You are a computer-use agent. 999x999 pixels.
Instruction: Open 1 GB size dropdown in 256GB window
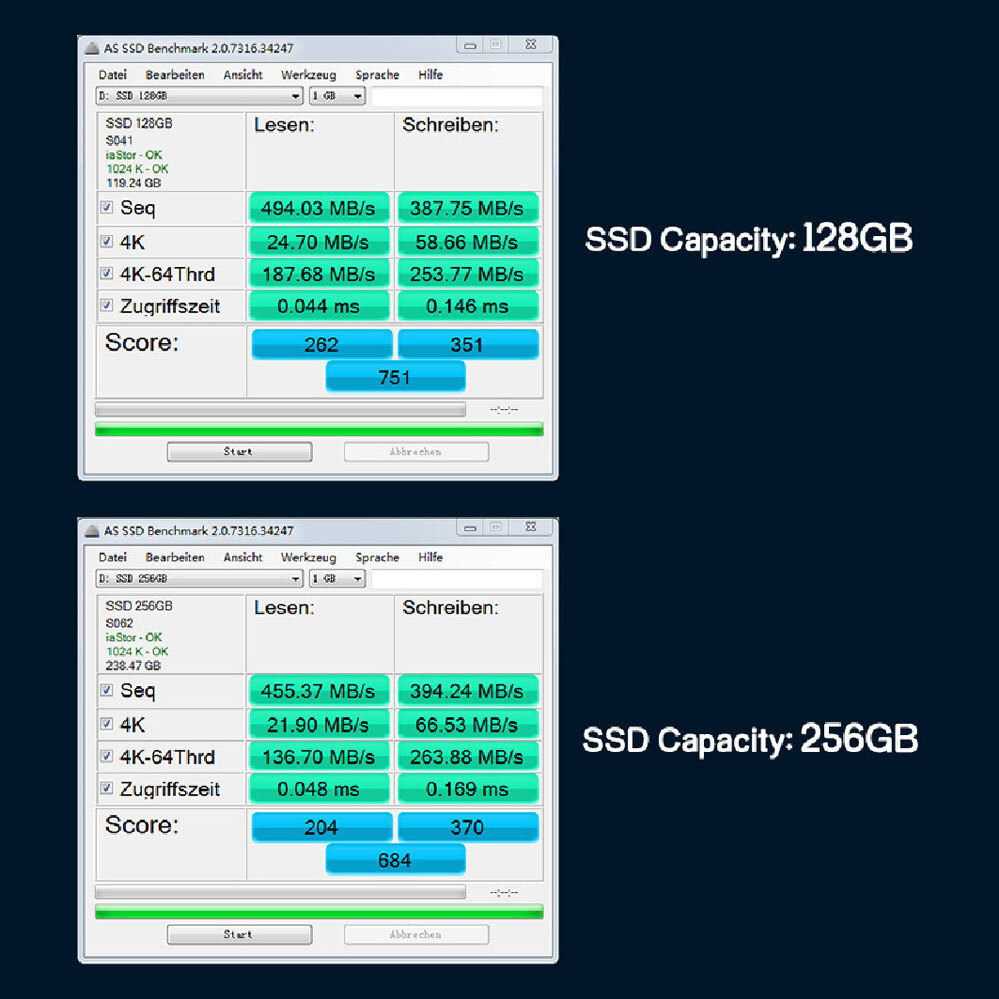[x=337, y=579]
